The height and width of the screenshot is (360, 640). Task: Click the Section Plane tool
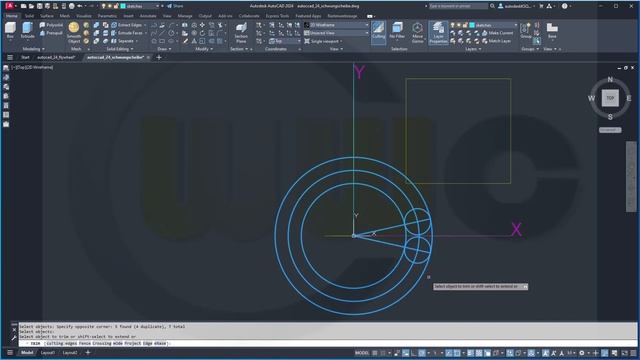[241, 33]
